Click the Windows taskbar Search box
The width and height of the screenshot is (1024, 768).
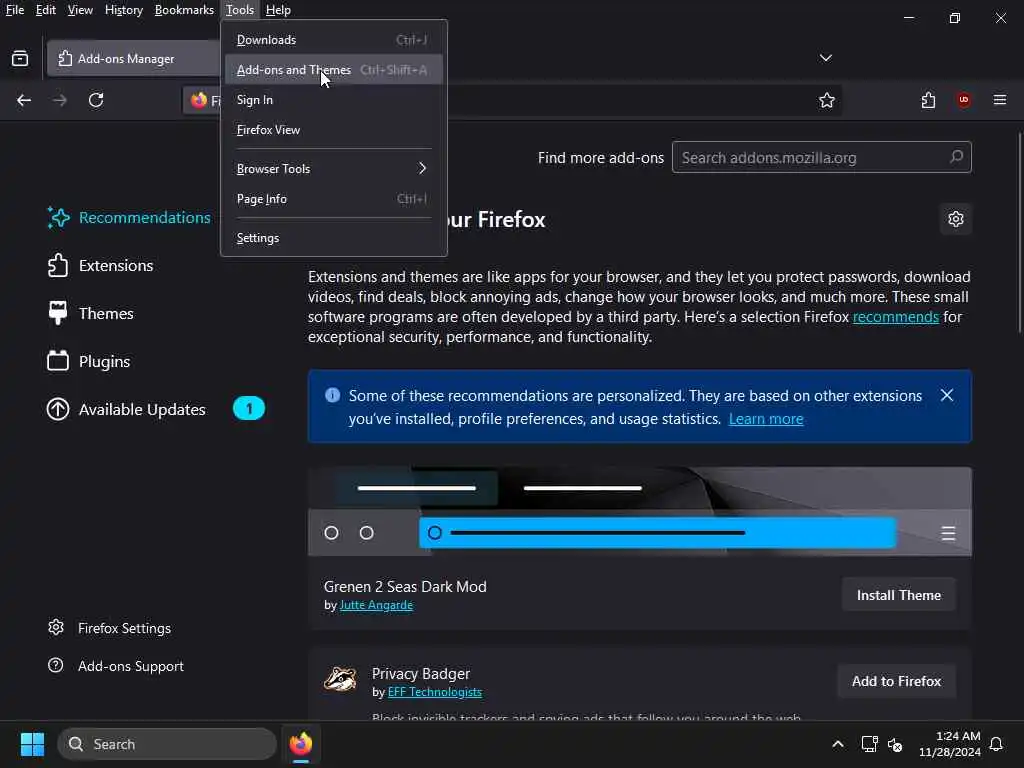click(167, 744)
